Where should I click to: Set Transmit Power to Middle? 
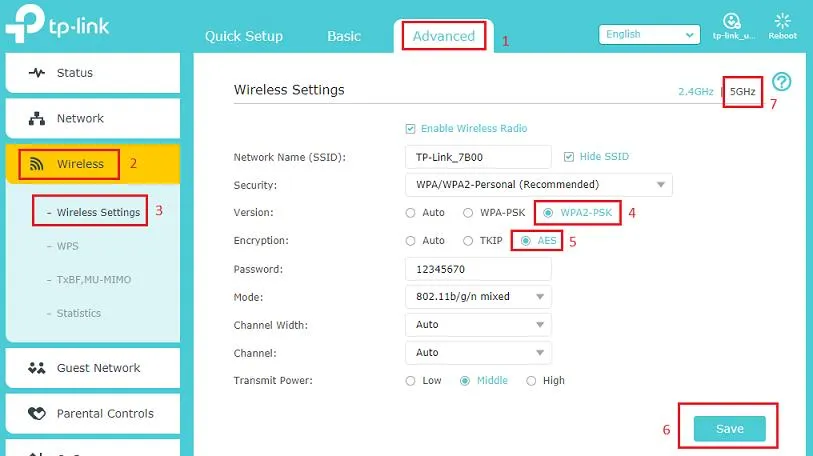pyautogui.click(x=465, y=381)
